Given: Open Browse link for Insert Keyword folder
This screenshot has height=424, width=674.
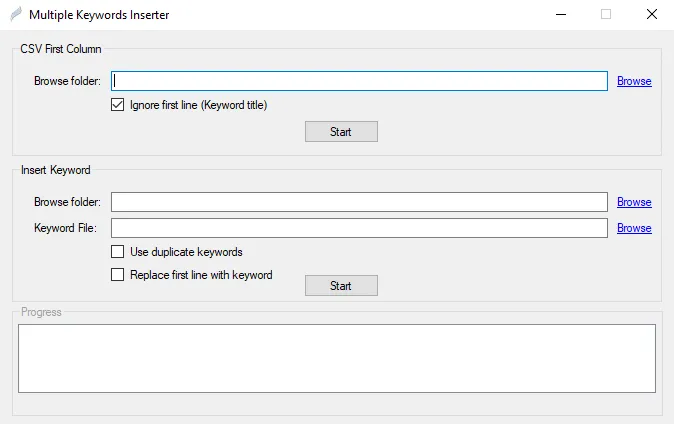Looking at the screenshot, I should [x=634, y=202].
